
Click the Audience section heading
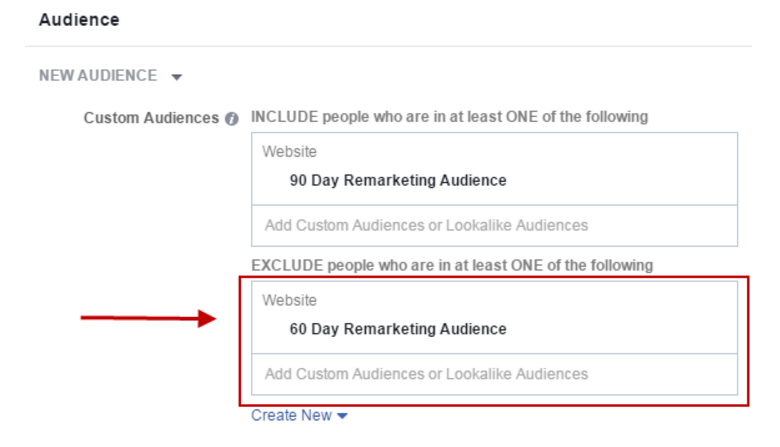(x=79, y=20)
